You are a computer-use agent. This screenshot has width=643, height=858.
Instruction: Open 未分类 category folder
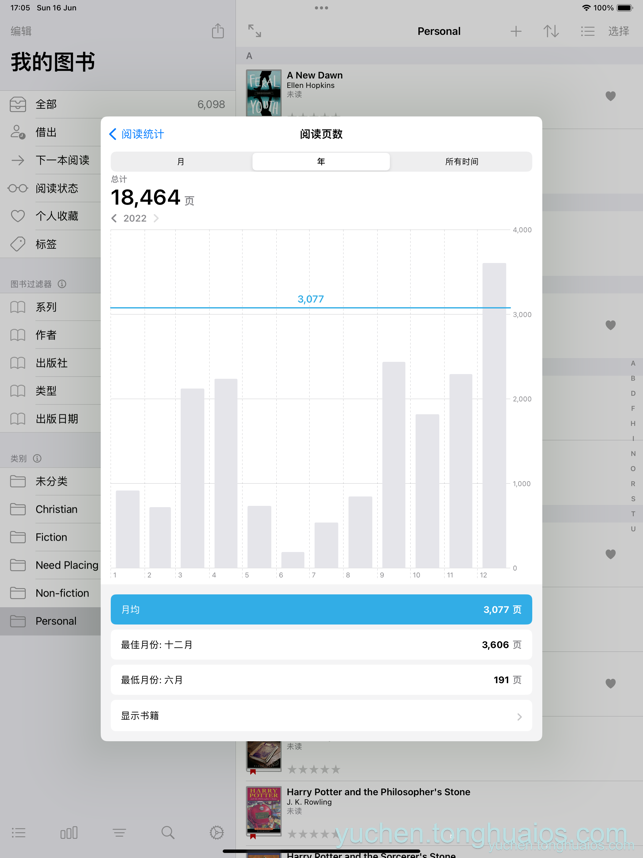(50, 482)
